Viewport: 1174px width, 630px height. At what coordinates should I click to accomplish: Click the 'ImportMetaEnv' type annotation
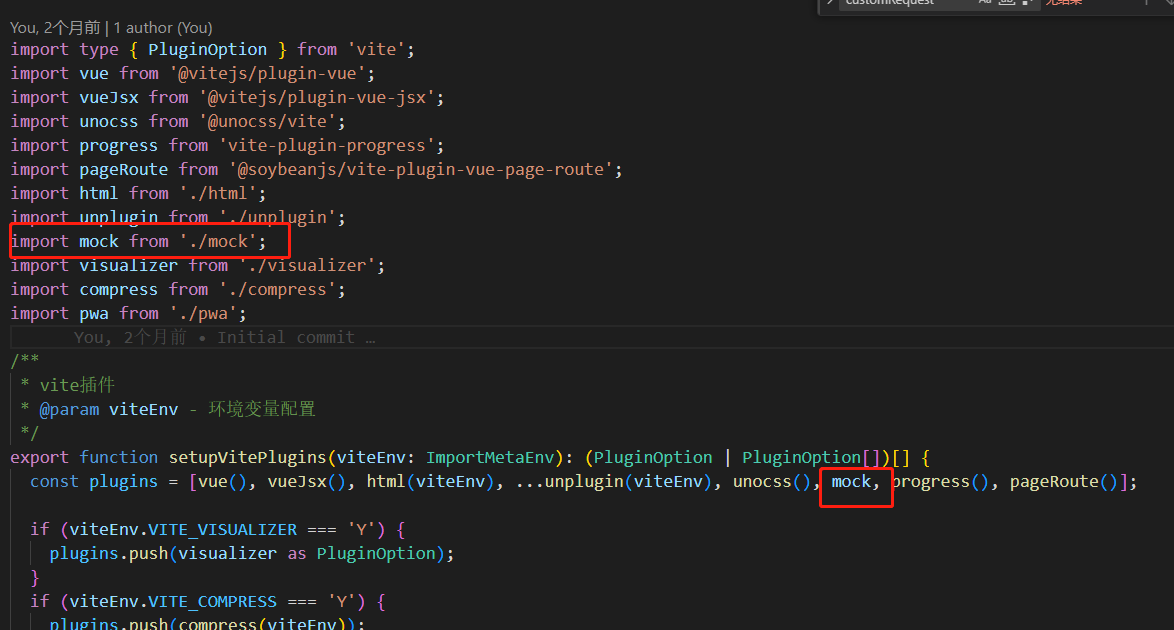(490, 457)
